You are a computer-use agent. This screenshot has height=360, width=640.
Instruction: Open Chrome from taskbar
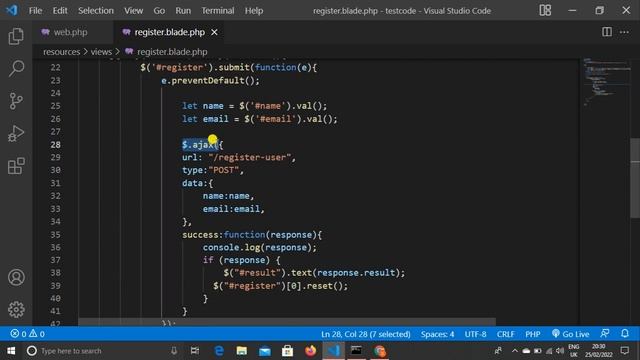click(380, 351)
